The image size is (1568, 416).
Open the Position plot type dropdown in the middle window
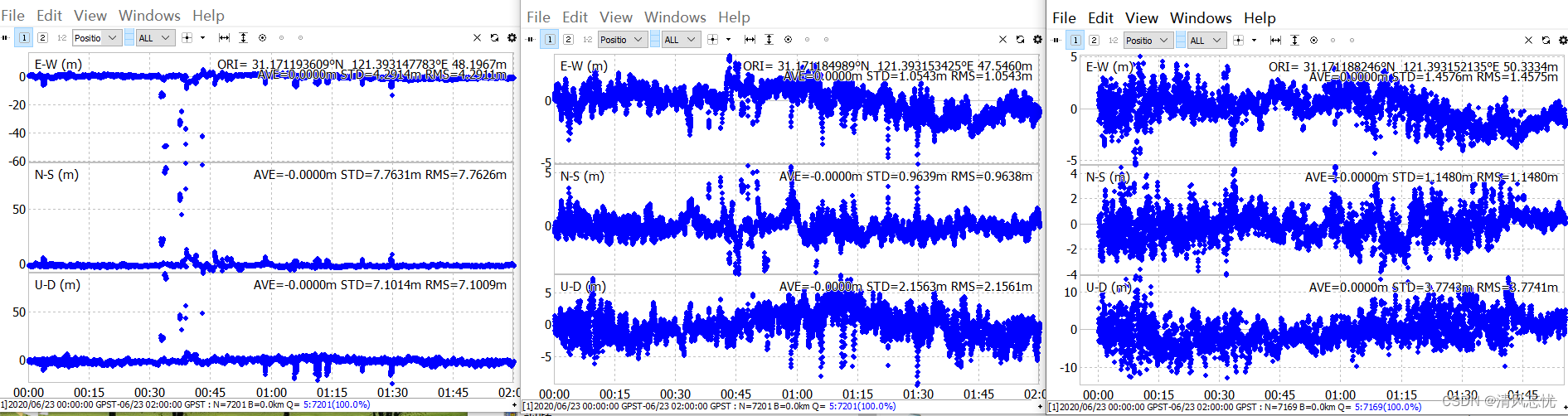(x=623, y=39)
